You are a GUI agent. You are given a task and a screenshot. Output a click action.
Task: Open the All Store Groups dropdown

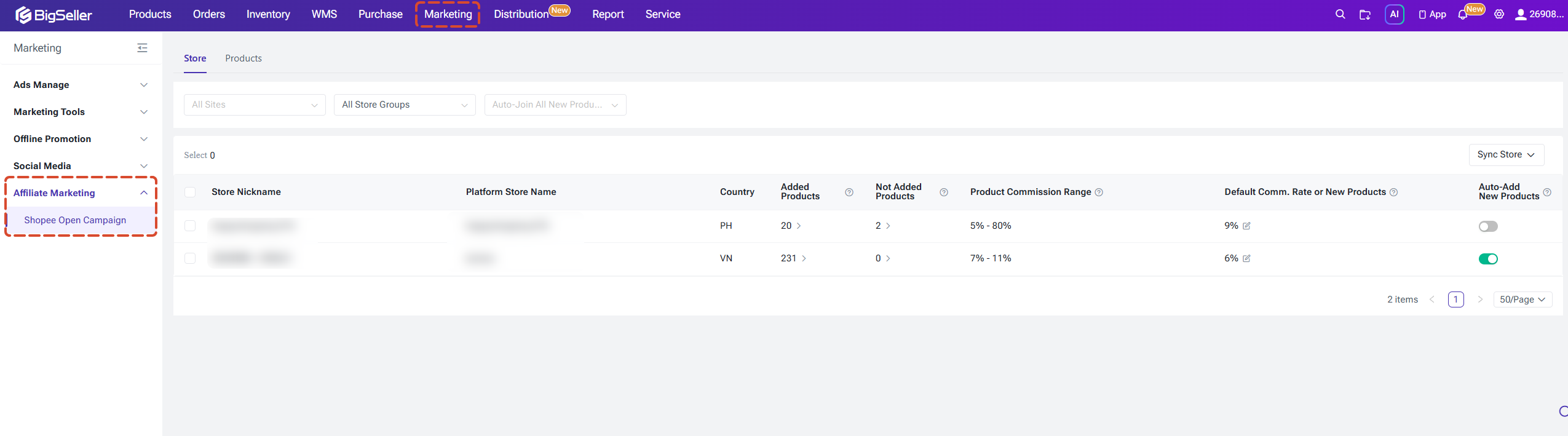coord(405,105)
